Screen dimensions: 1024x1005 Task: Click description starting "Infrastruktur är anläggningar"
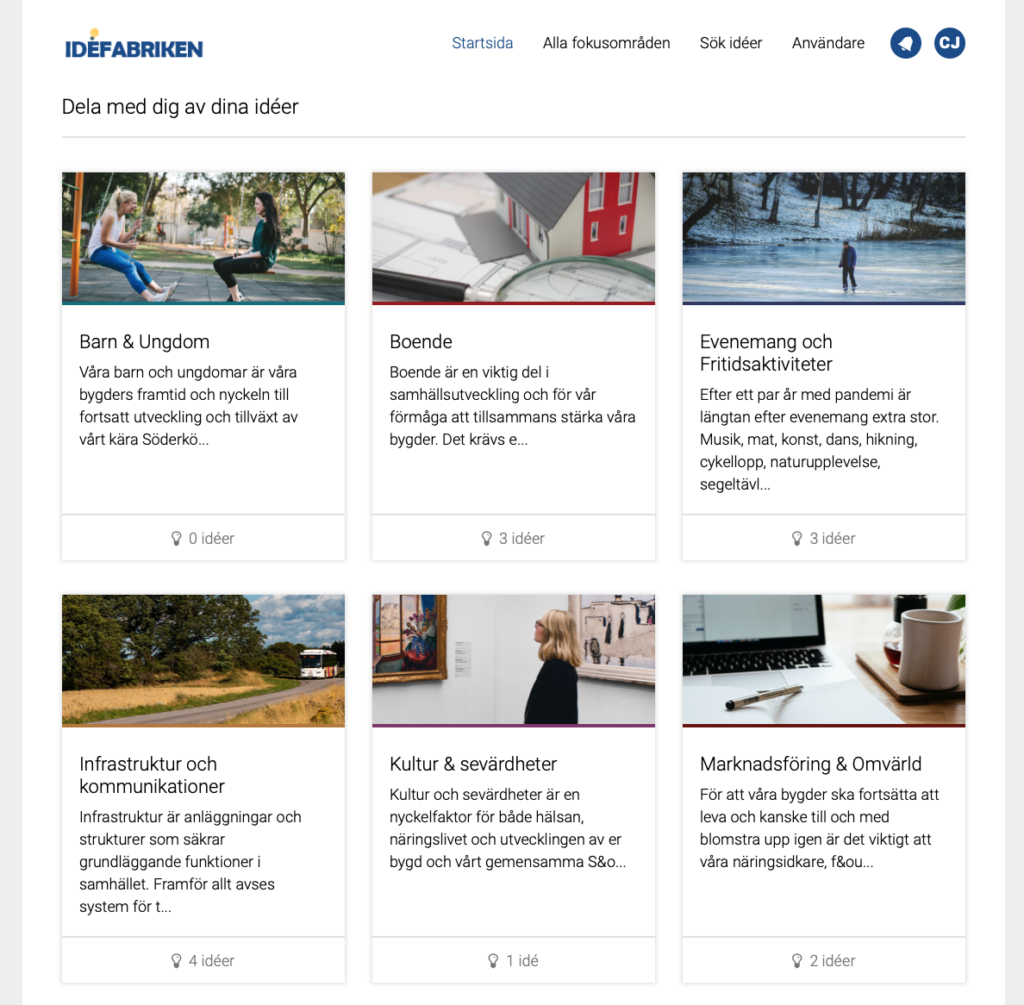190,862
